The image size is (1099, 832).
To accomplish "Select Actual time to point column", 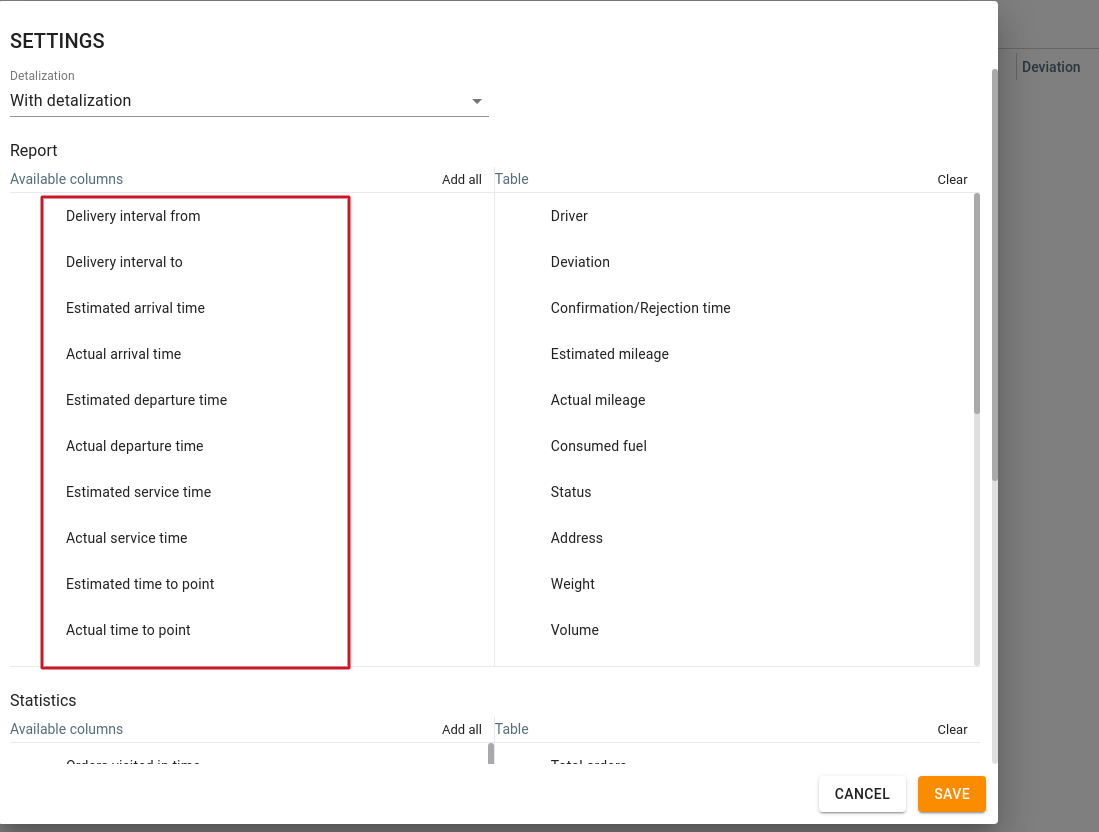I will pyautogui.click(x=128, y=630).
